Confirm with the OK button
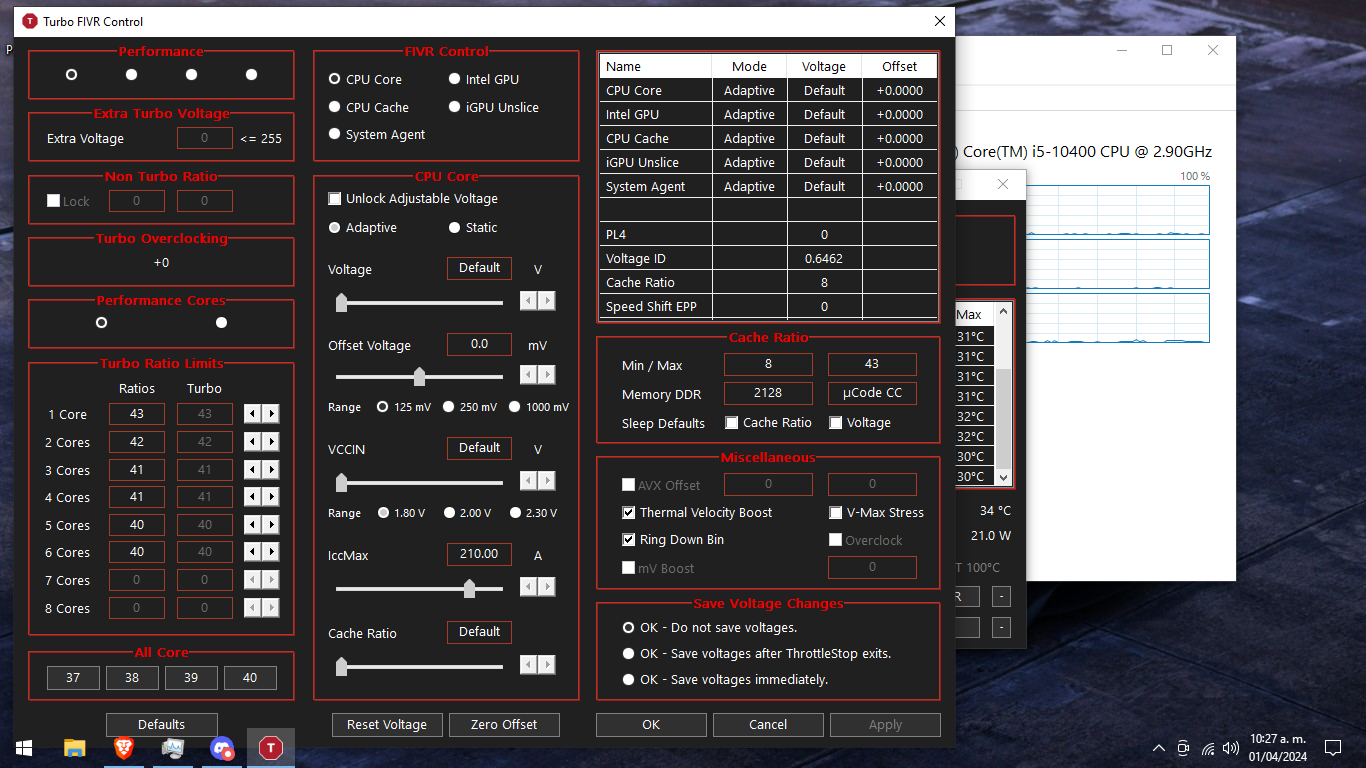 pos(651,725)
